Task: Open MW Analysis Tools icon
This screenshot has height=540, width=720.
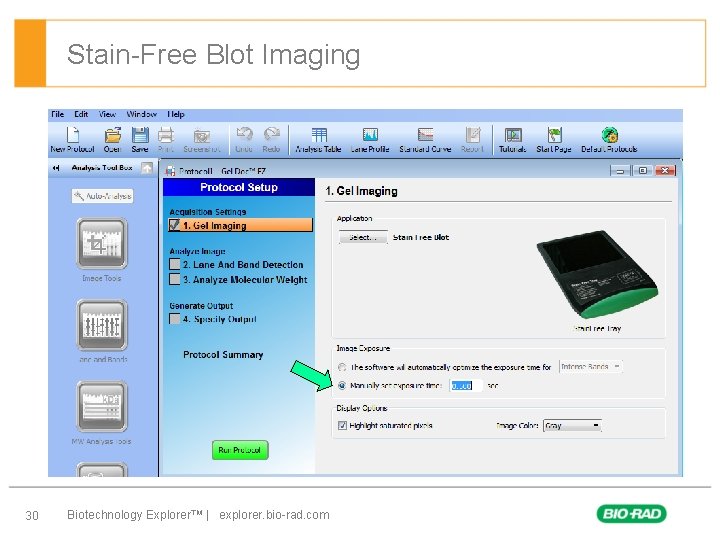Action: [x=102, y=406]
